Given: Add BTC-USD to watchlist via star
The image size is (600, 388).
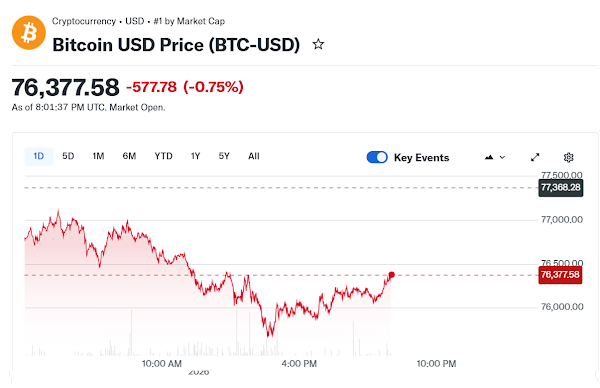Looking at the screenshot, I should 318,44.
